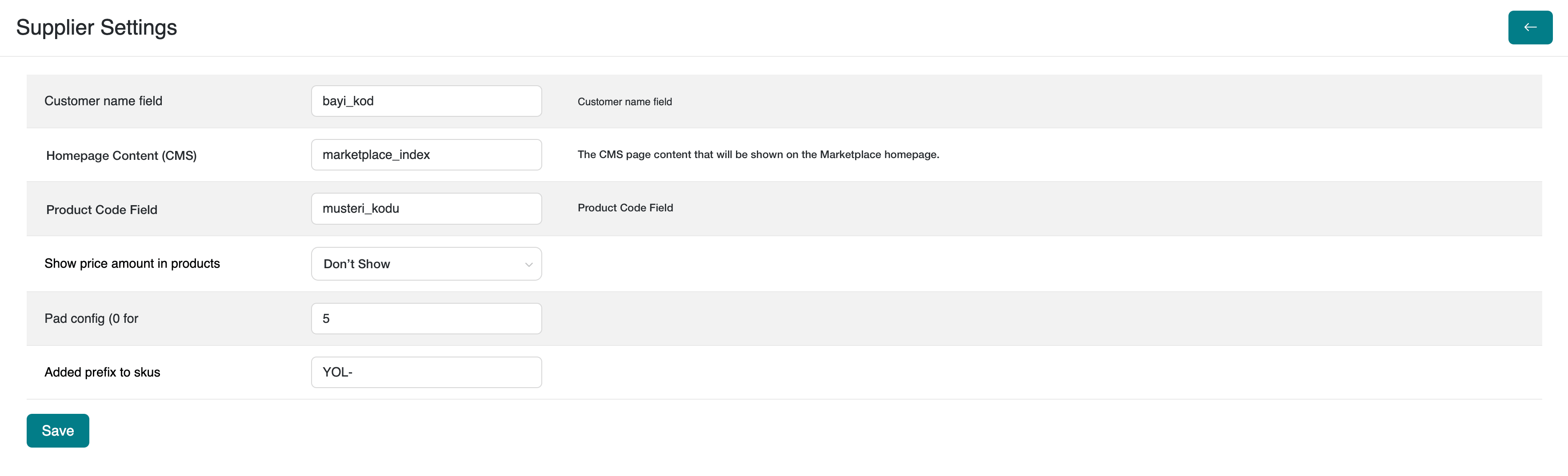1568x476 pixels.
Task: Click the Added prefix to skus label
Action: [102, 372]
